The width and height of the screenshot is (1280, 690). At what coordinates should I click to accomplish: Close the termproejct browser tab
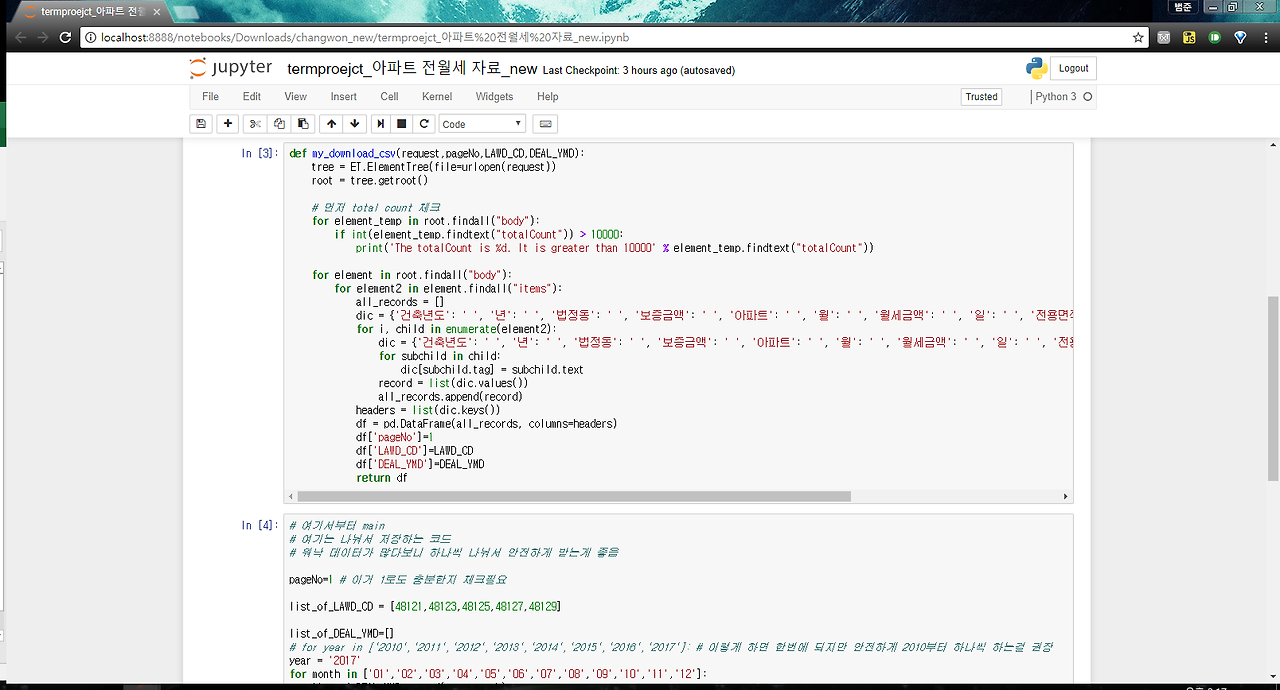pyautogui.click(x=155, y=12)
